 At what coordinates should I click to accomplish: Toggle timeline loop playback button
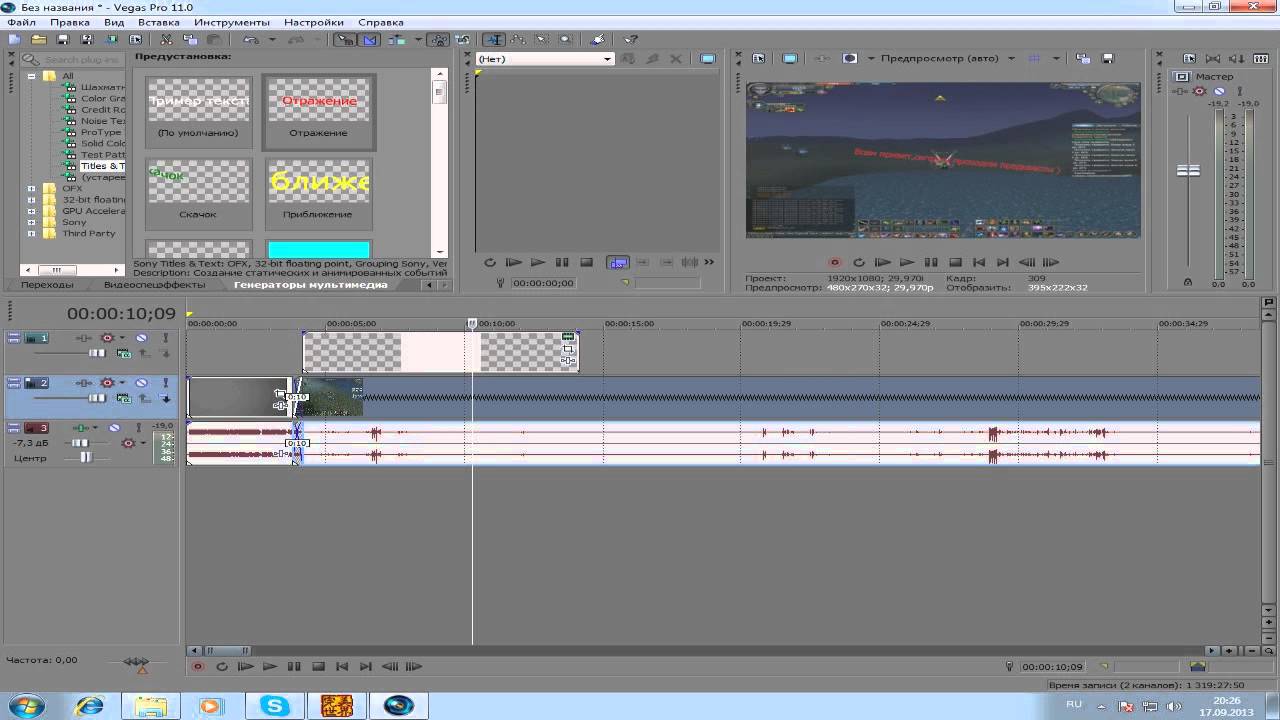[222, 667]
